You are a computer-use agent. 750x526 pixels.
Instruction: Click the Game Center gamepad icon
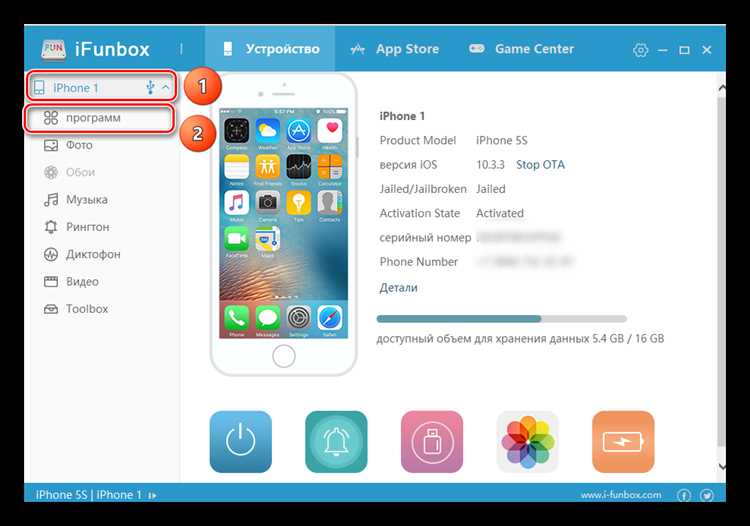tap(476, 49)
